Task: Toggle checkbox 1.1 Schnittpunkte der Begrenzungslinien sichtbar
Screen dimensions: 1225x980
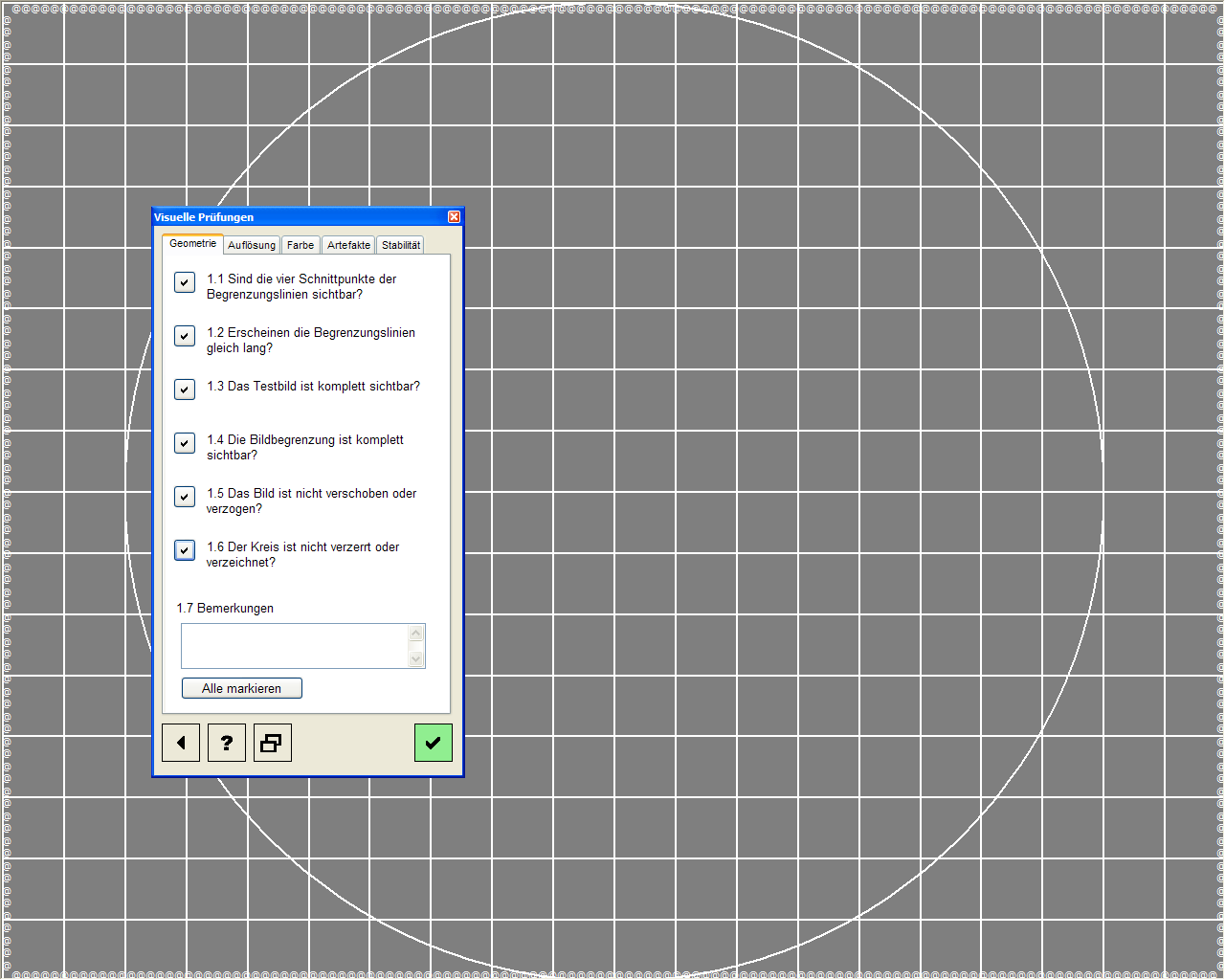Action: click(x=185, y=282)
